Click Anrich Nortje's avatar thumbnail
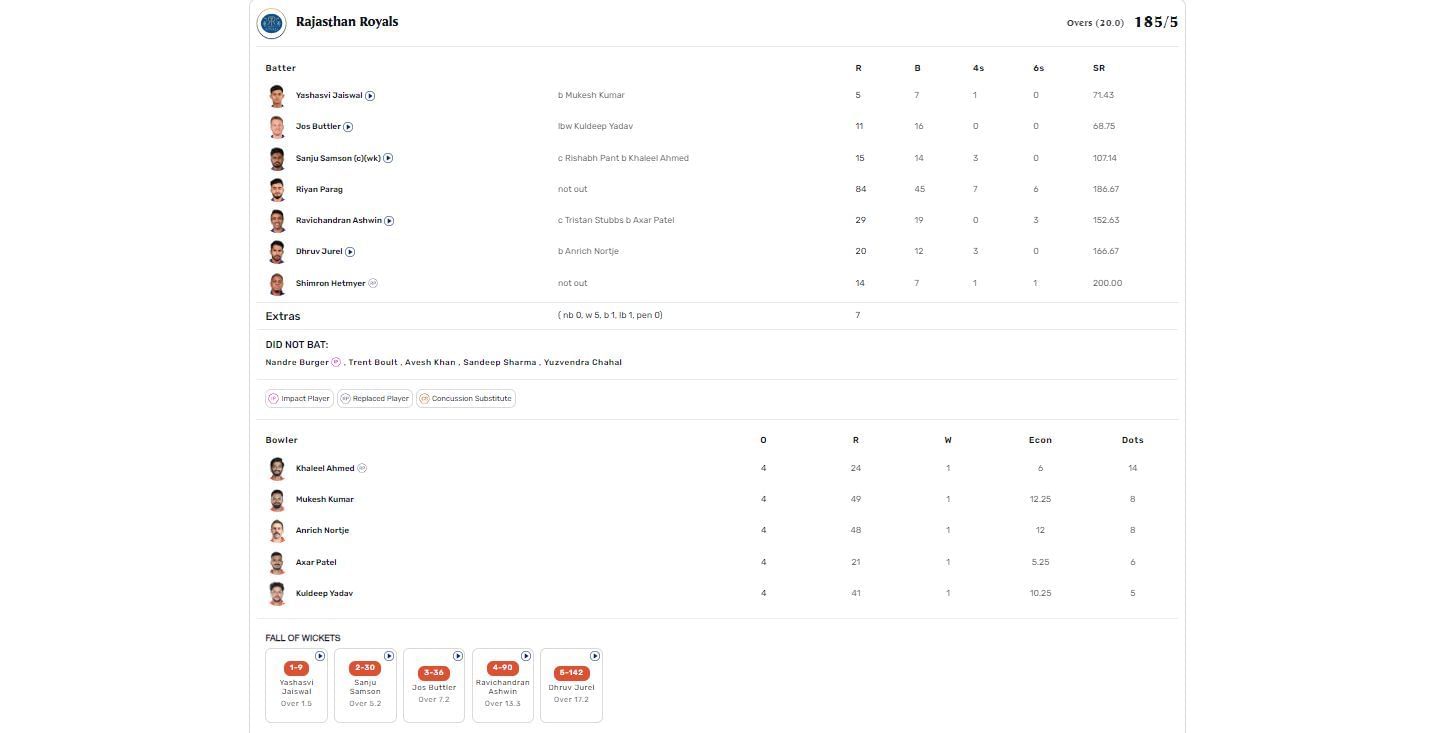The width and height of the screenshot is (1430, 733). pos(277,531)
